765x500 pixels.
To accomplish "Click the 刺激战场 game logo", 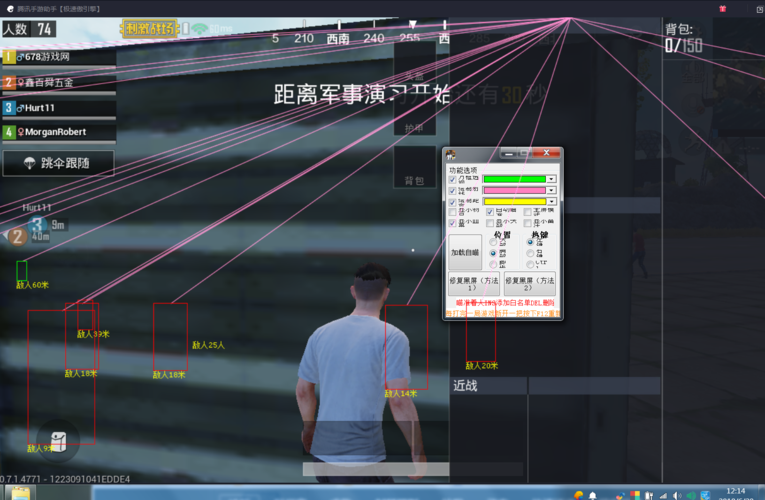I will click(x=150, y=29).
